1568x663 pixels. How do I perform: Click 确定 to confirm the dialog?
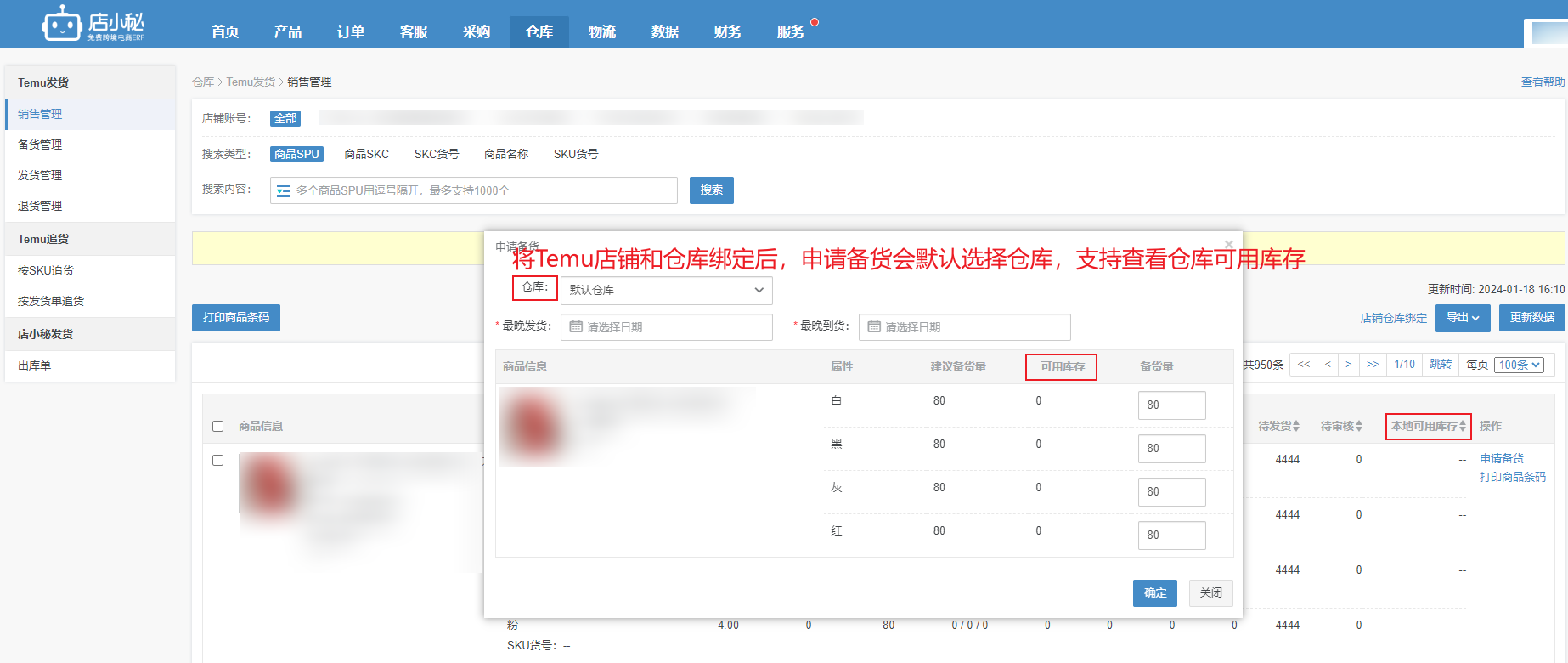click(x=1155, y=592)
